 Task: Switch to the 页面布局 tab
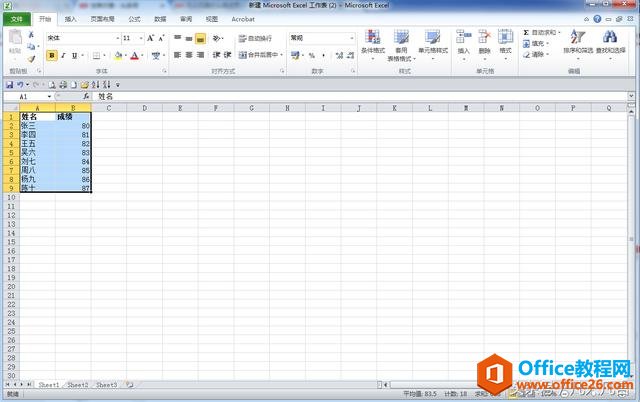tap(102, 19)
